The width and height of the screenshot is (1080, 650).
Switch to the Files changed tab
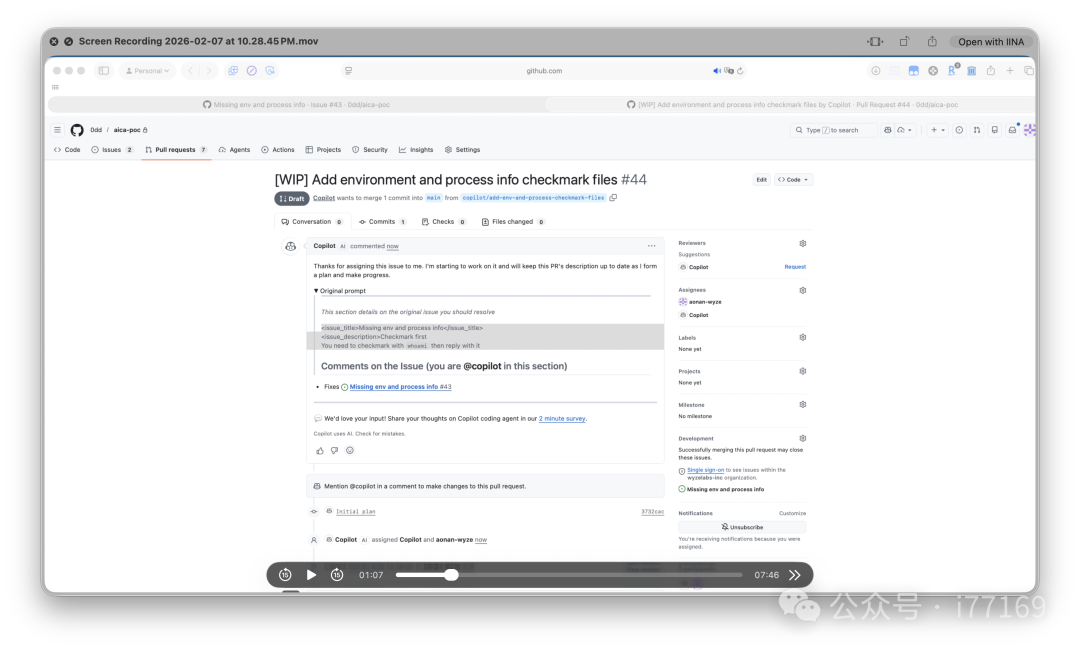point(512,222)
